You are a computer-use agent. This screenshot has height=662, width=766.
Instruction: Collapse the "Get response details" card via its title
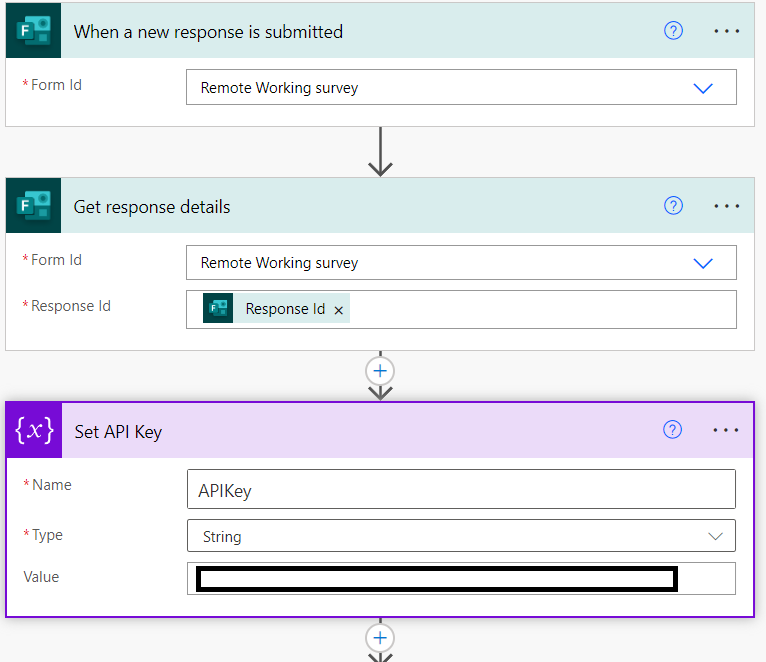tap(152, 207)
